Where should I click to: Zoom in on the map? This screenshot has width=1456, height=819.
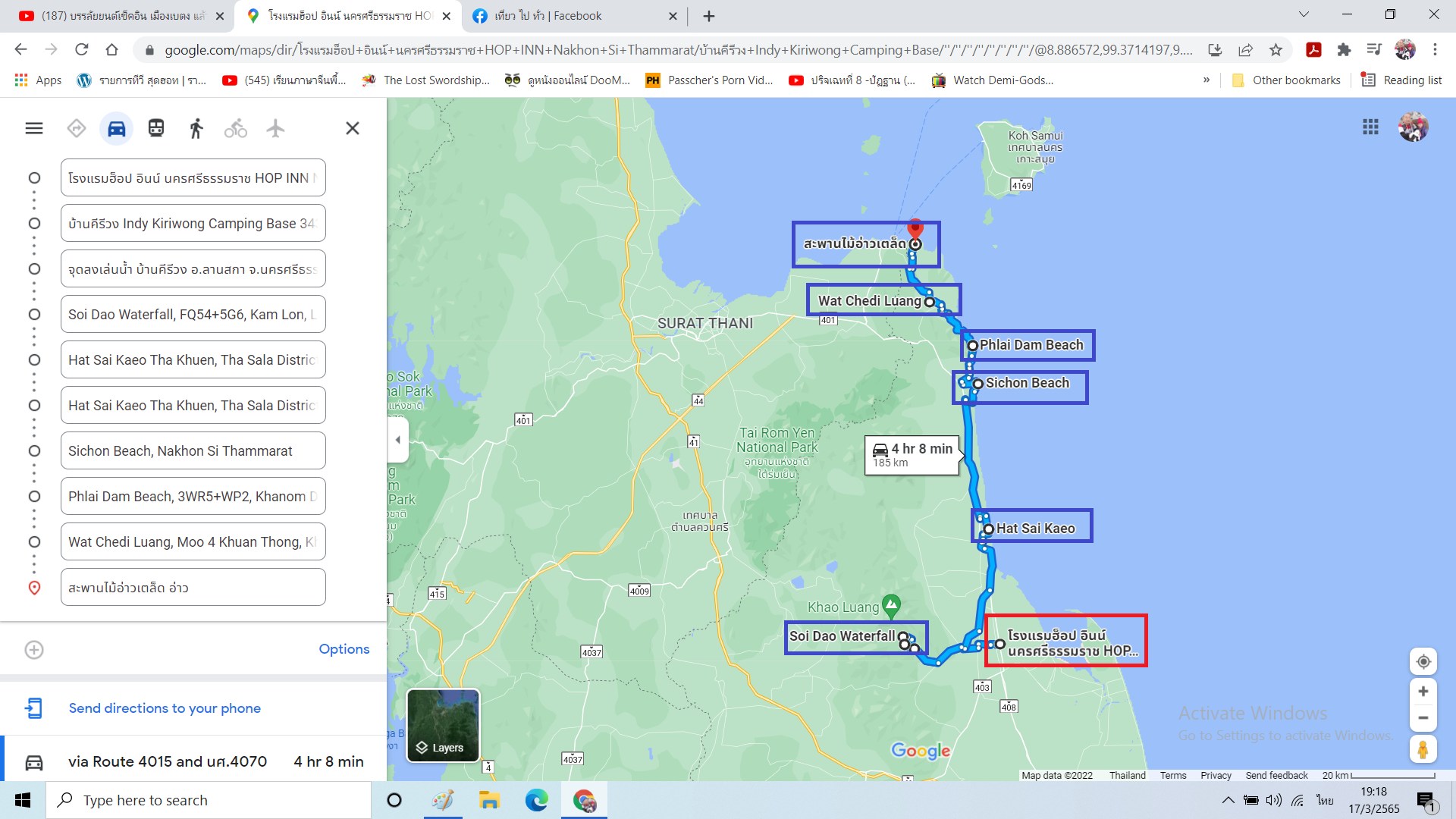pos(1423,692)
